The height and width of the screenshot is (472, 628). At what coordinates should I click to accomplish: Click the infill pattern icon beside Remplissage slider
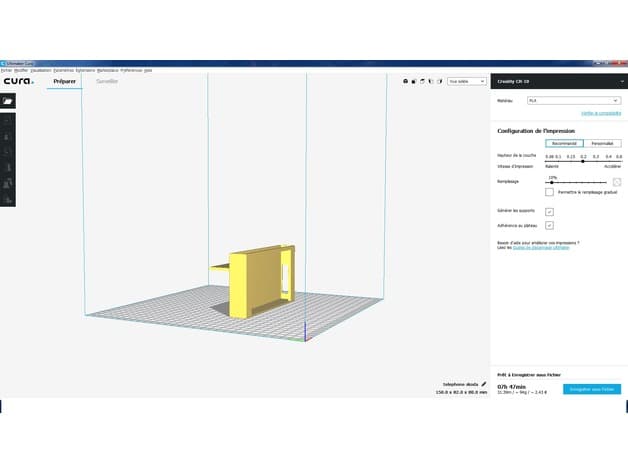(x=617, y=182)
